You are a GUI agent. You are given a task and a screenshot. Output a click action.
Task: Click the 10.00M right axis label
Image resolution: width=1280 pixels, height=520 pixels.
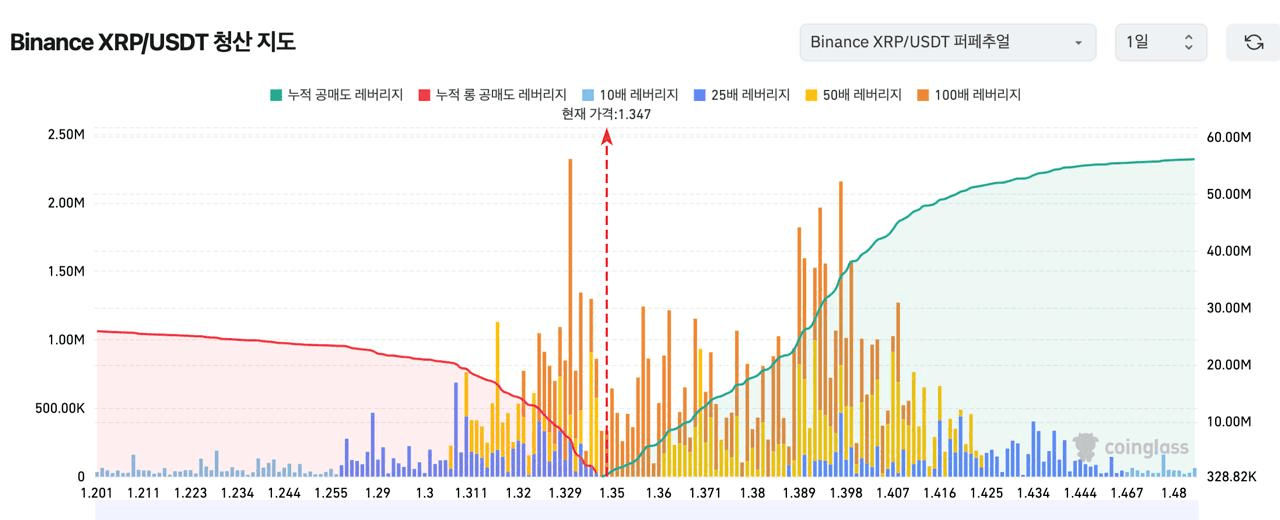click(x=1229, y=422)
